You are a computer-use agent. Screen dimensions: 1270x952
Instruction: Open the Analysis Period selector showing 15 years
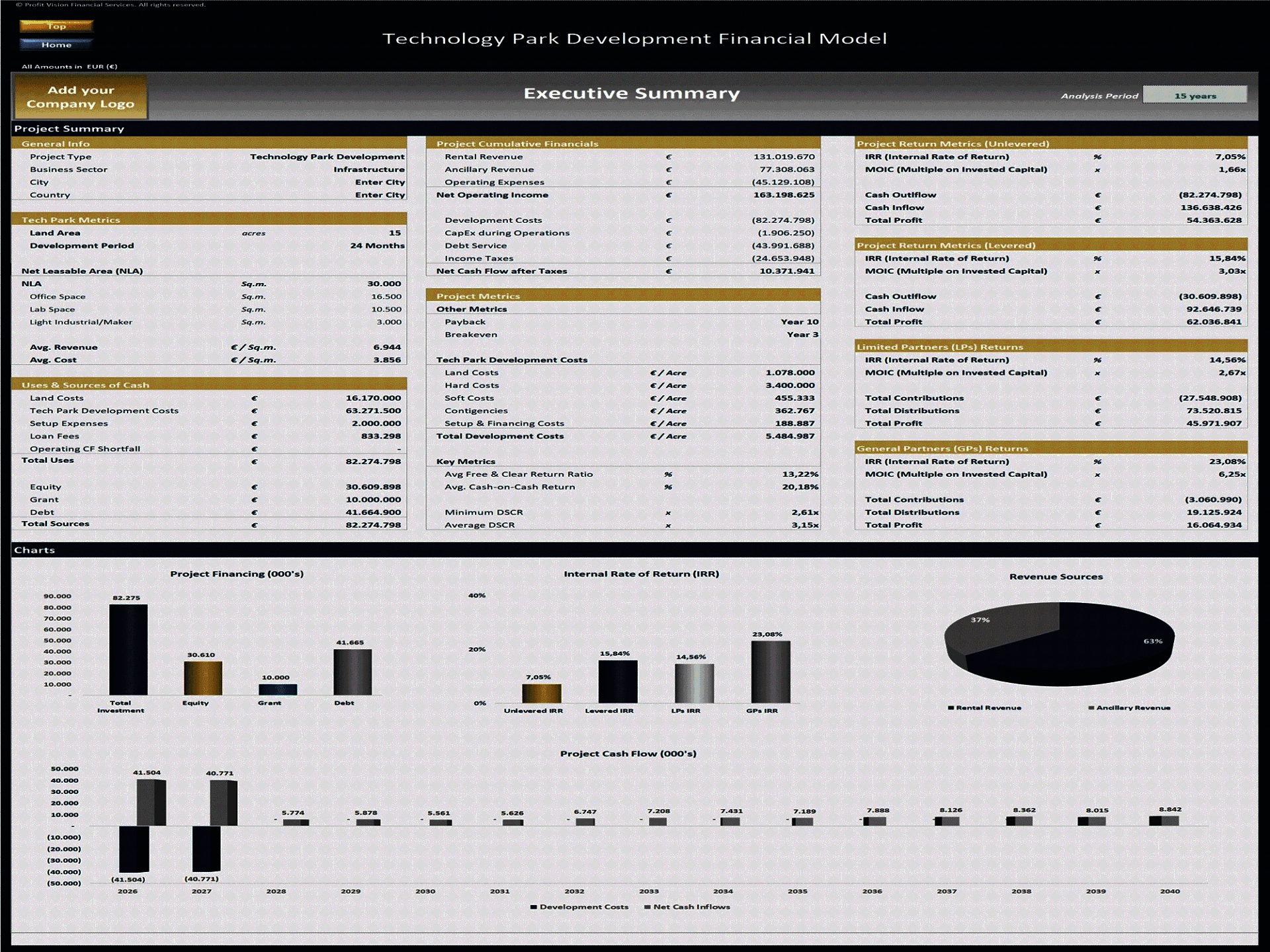pyautogui.click(x=1195, y=95)
